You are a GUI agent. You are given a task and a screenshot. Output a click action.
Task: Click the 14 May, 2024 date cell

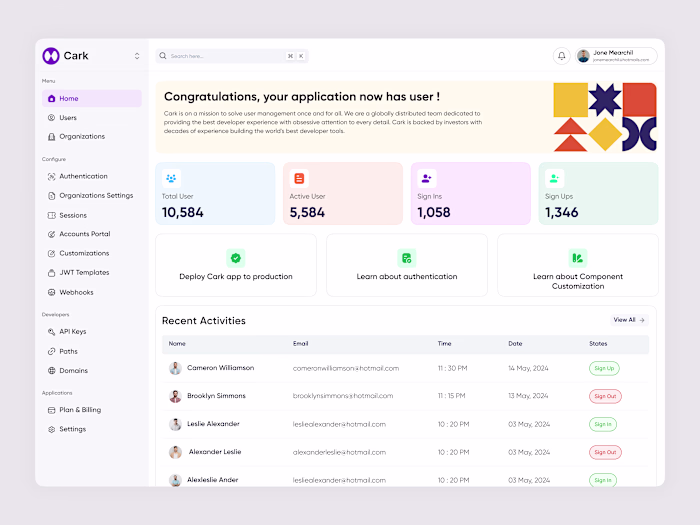click(x=528, y=368)
